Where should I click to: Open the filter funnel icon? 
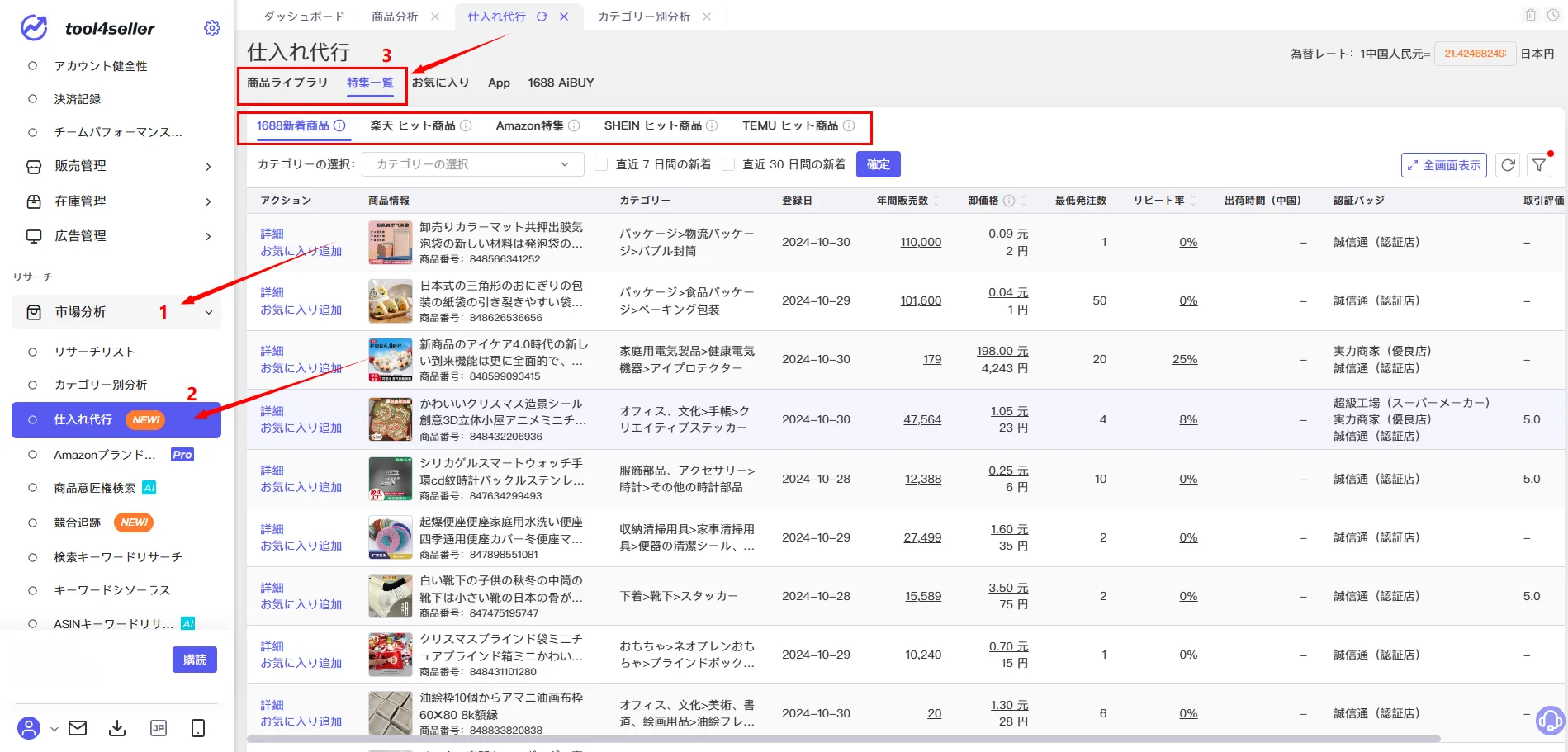coord(1539,165)
